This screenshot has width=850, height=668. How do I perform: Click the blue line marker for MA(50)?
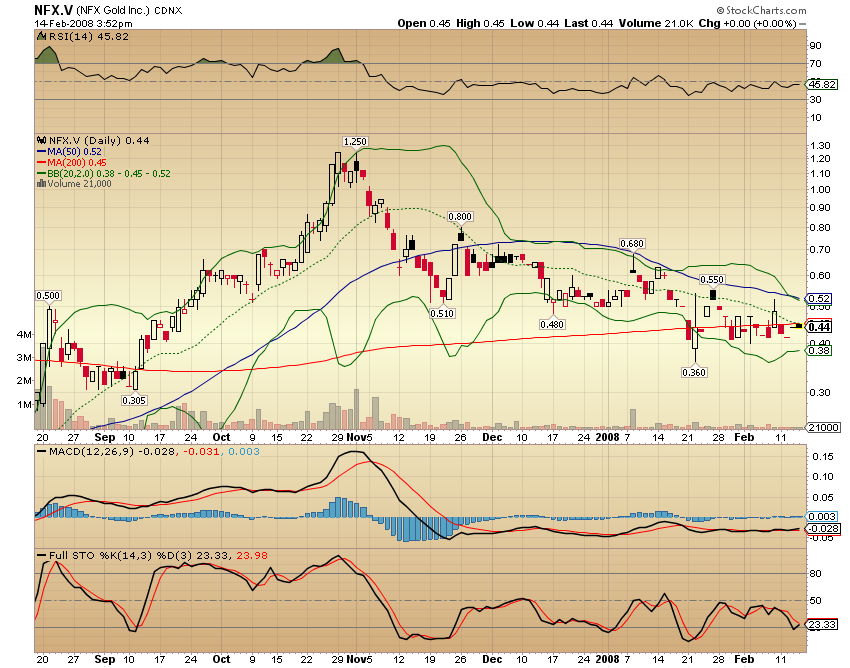(x=41, y=151)
